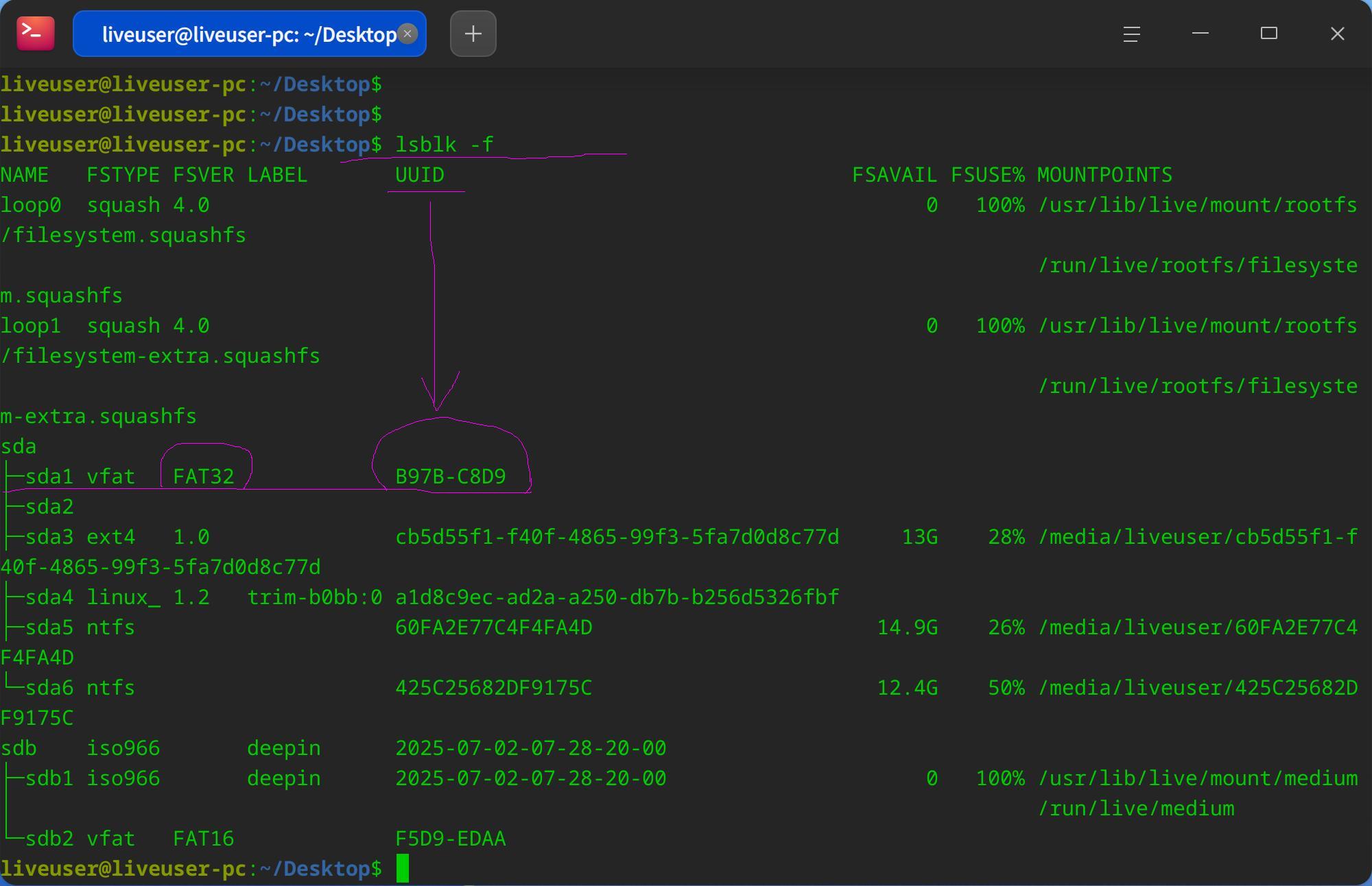Click the UUID column header

(419, 175)
